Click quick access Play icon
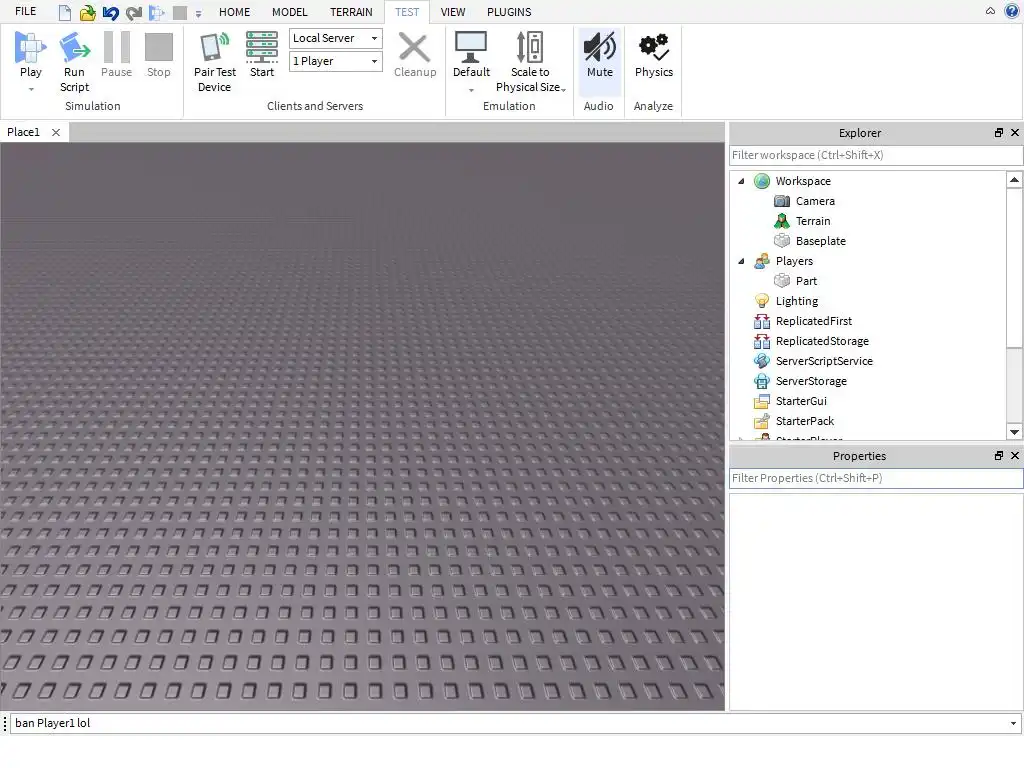This screenshot has height=768, width=1024. pyautogui.click(x=157, y=12)
